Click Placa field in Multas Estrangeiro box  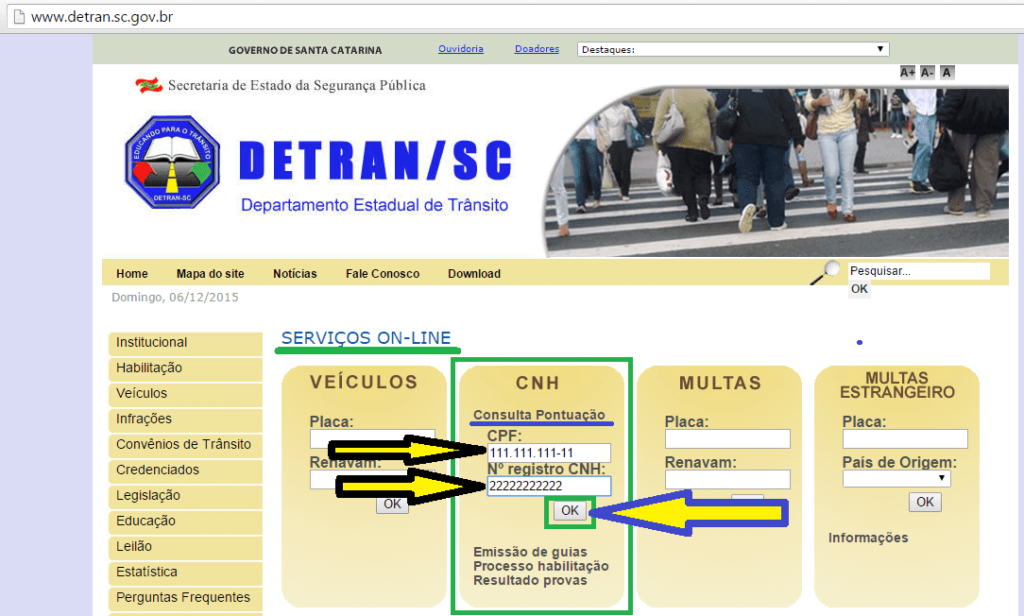pyautogui.click(x=905, y=439)
